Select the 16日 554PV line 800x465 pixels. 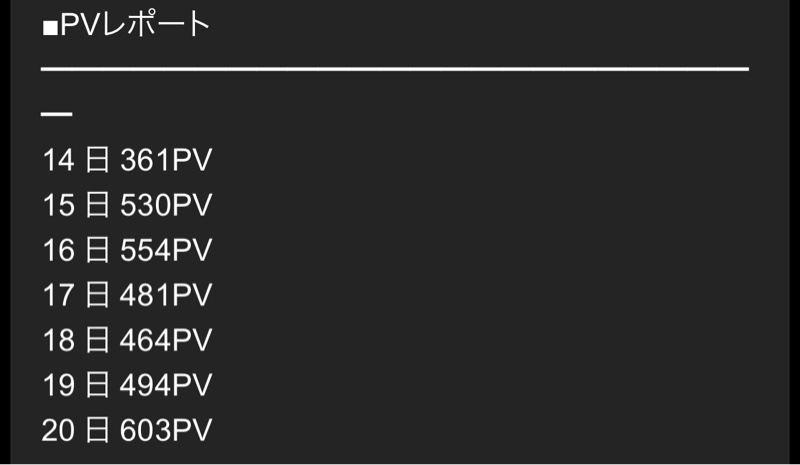pyautogui.click(x=127, y=250)
